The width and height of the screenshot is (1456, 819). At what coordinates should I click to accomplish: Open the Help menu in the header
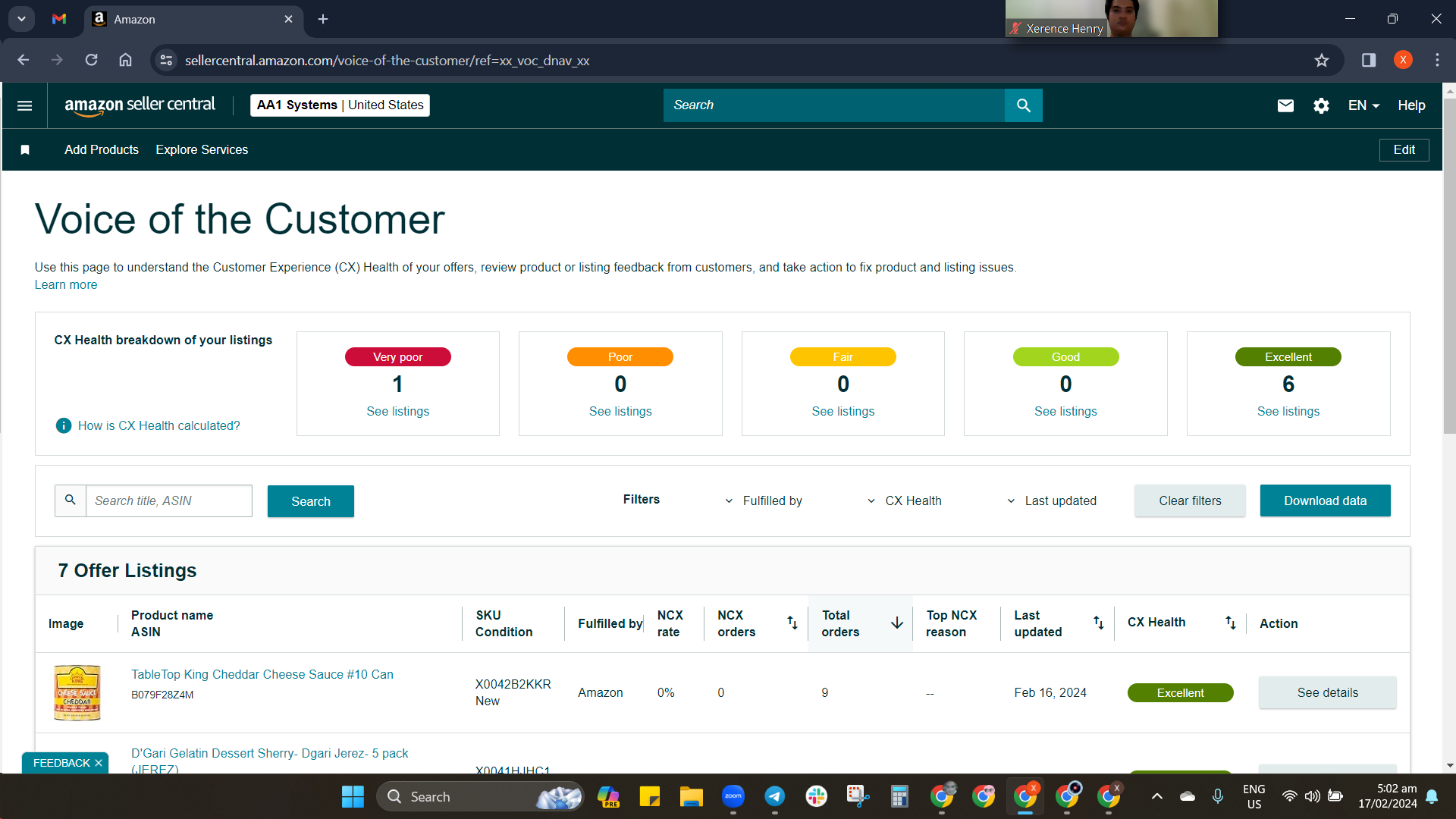pos(1411,105)
